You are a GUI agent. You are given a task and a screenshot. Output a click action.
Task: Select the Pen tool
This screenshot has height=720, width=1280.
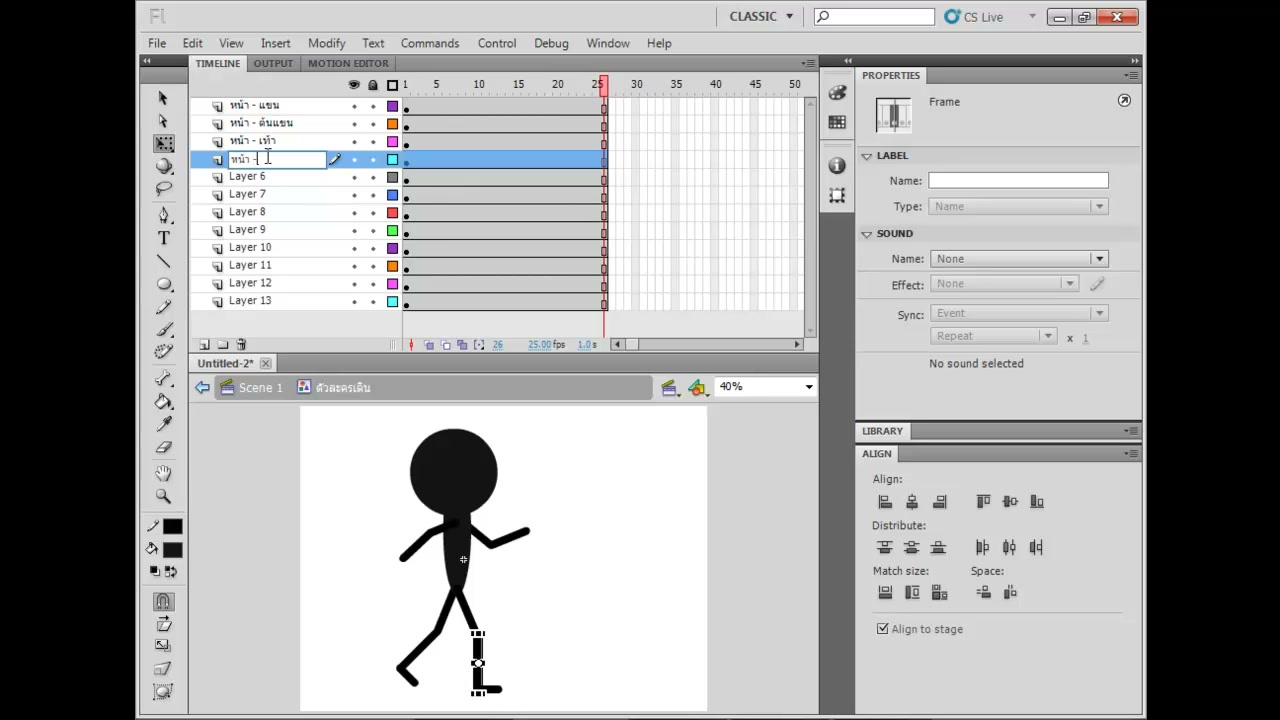point(164,215)
